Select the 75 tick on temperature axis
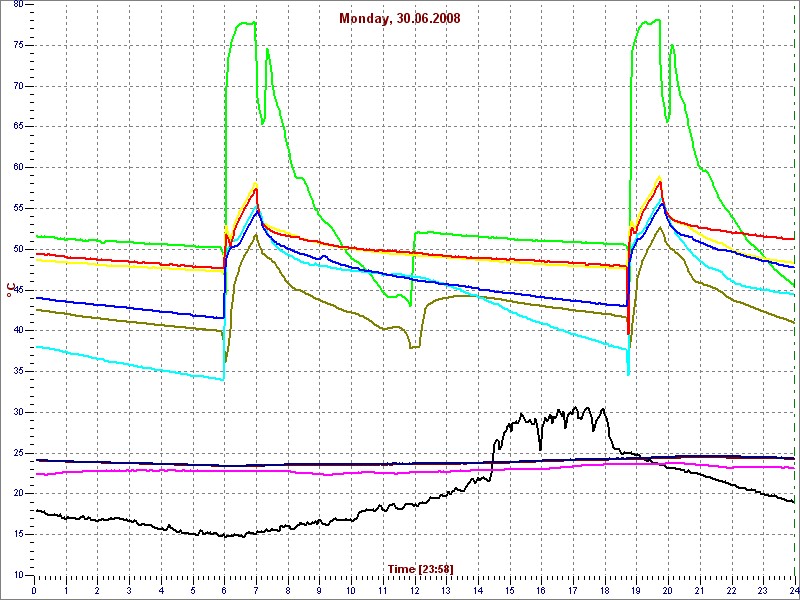 pos(17,45)
